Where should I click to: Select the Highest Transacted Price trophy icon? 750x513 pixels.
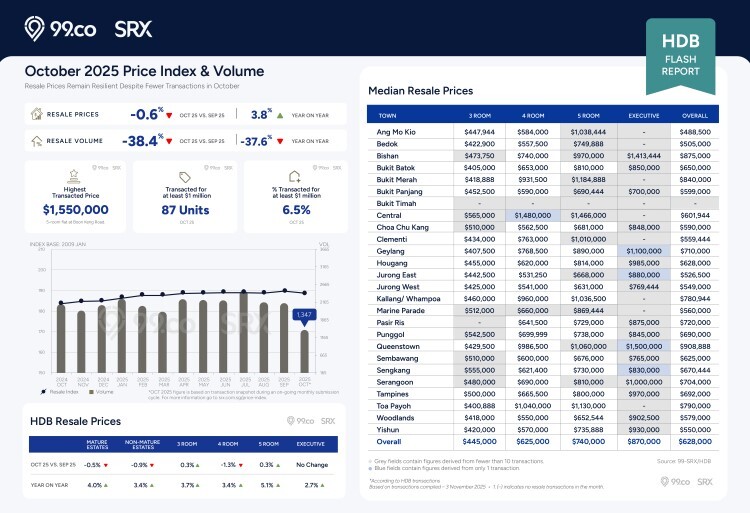71,177
